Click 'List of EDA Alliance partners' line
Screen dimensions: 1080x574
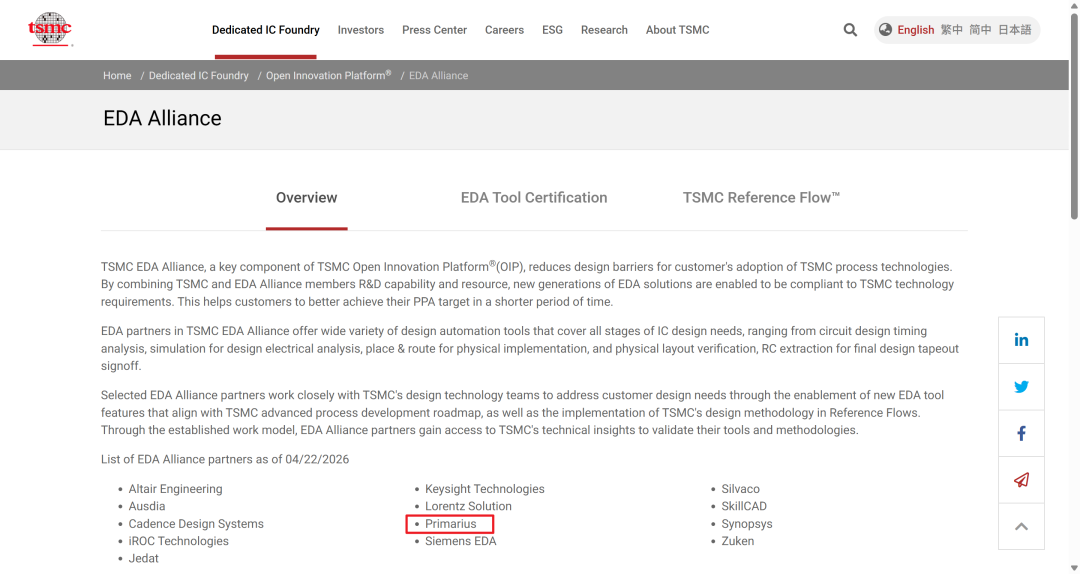[x=225, y=460]
